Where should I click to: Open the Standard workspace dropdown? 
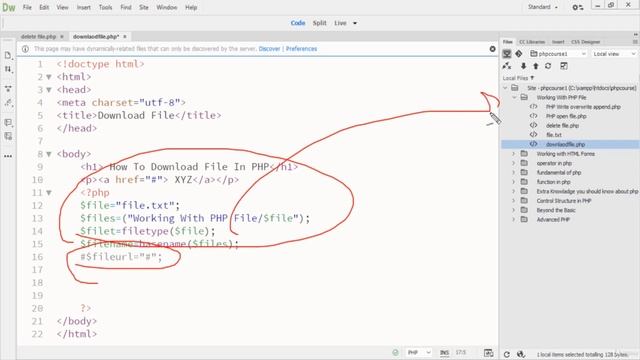tap(543, 7)
